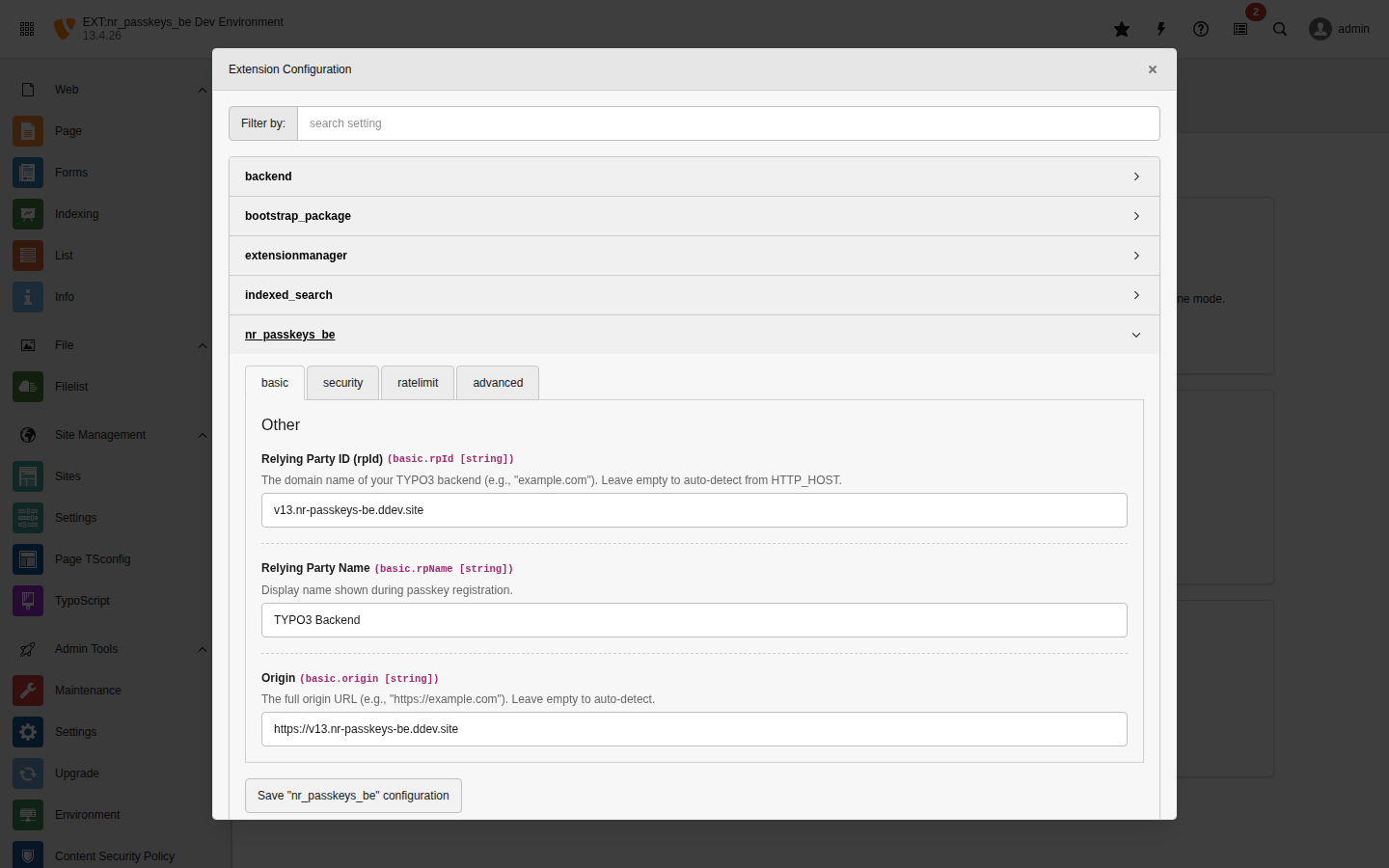Focus the Filter by search setting field
1389x868 pixels.
[728, 123]
